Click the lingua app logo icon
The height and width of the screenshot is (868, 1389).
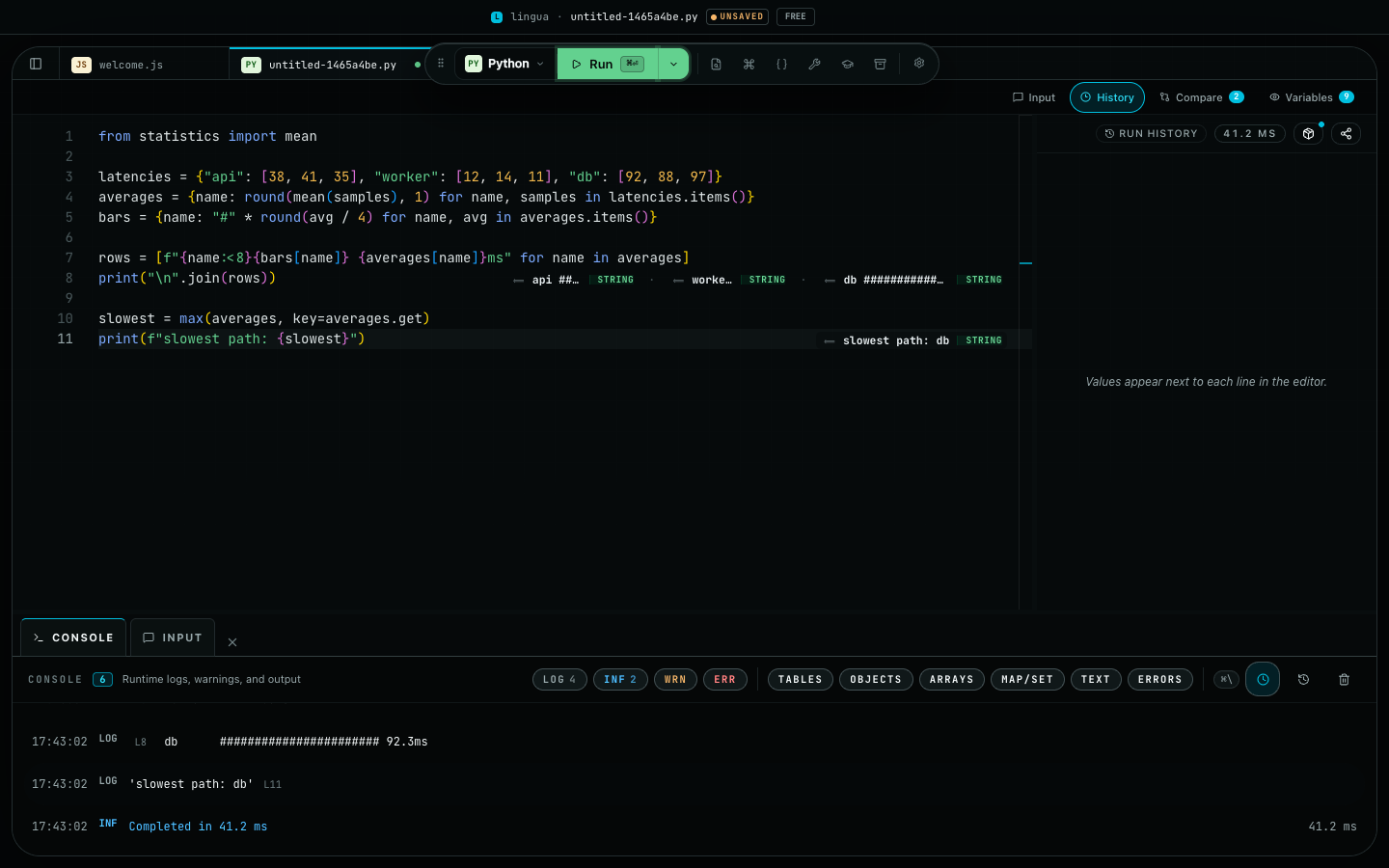(497, 16)
